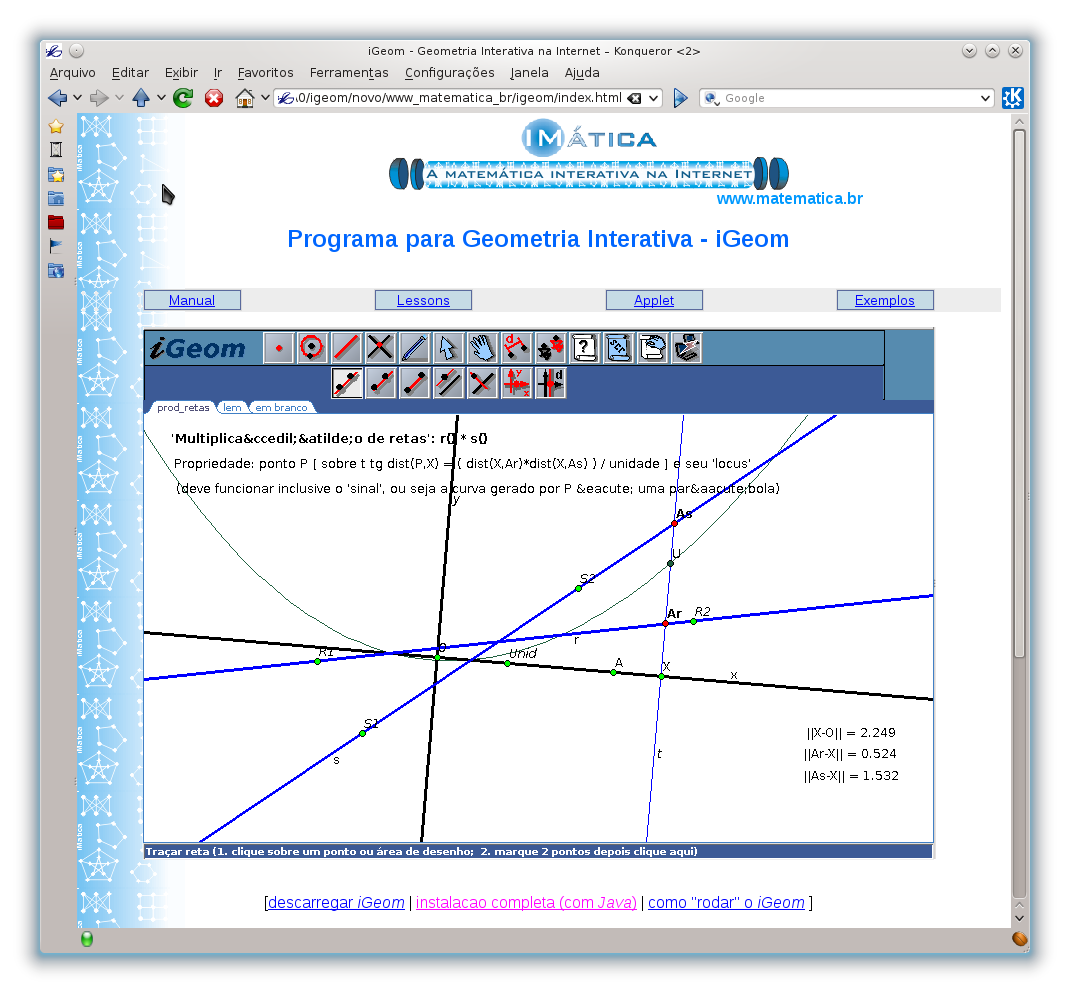This screenshot has height=993, width=1070.
Task: Switch to the lem tab
Action: pos(232,407)
